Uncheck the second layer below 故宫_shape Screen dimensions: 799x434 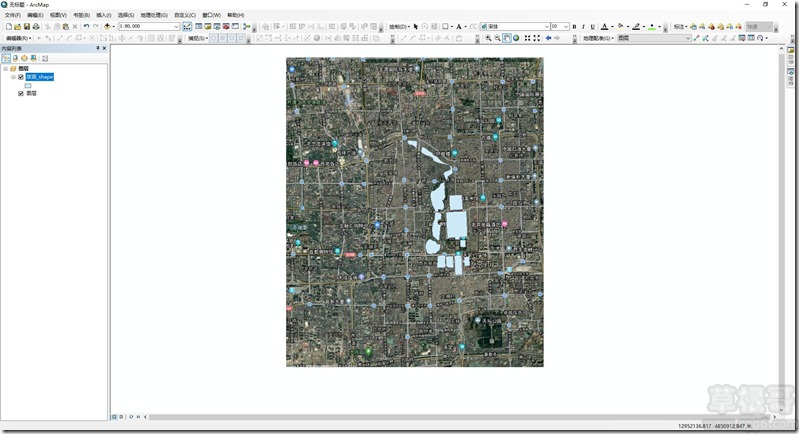[x=21, y=94]
